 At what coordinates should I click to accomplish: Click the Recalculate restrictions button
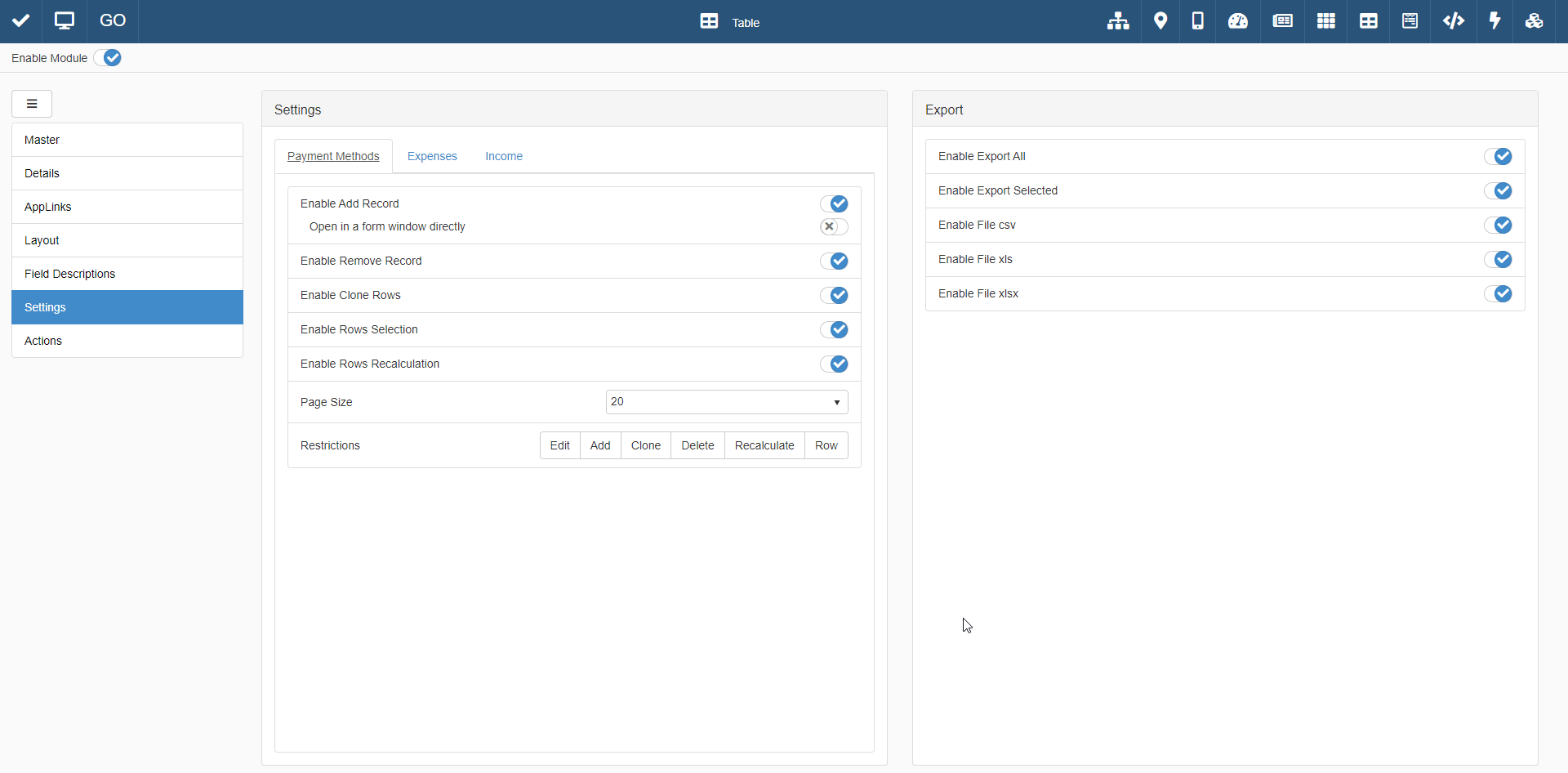[x=764, y=446]
